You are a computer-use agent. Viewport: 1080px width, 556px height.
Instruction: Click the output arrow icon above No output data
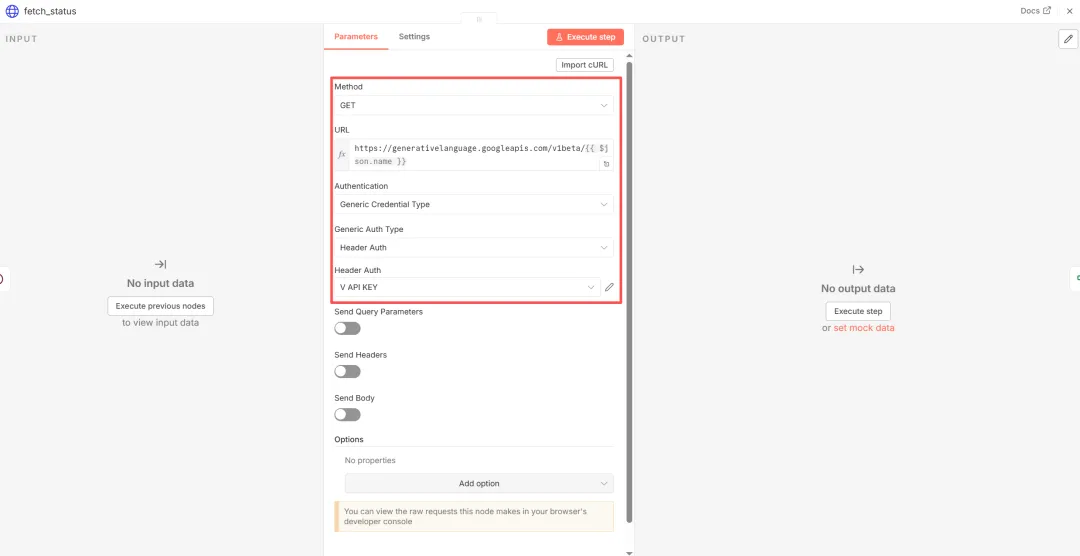(858, 269)
